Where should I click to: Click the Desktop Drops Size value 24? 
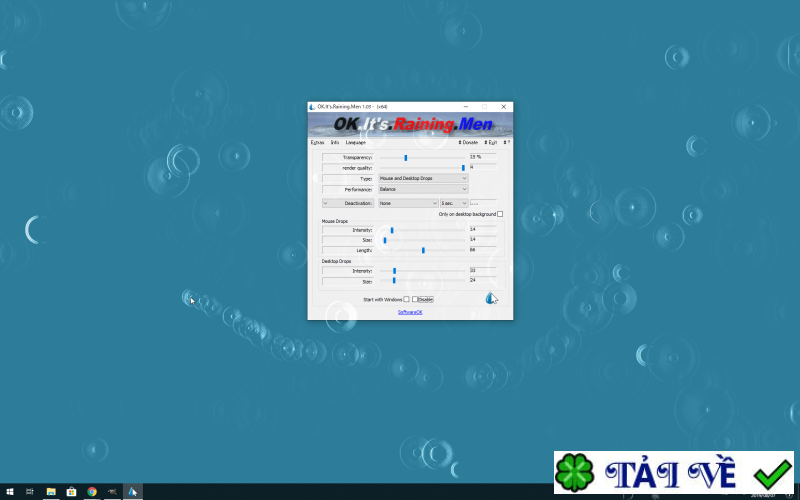tap(483, 280)
